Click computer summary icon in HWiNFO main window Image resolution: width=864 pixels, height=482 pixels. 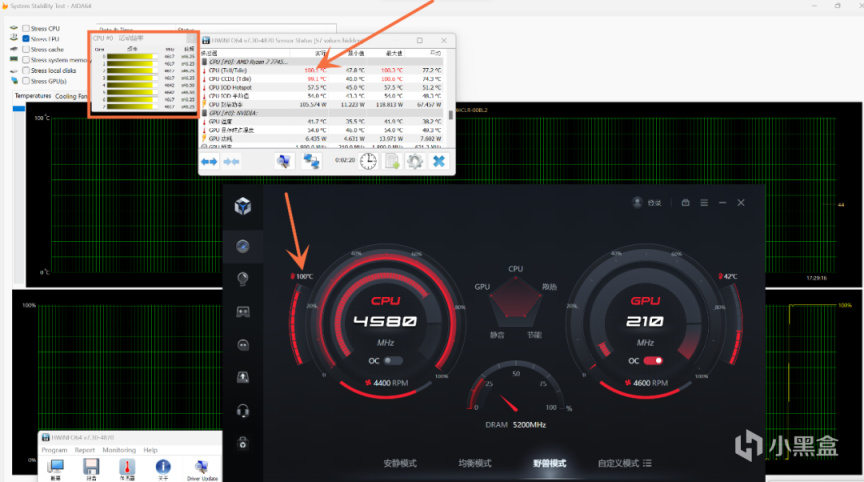pos(56,467)
